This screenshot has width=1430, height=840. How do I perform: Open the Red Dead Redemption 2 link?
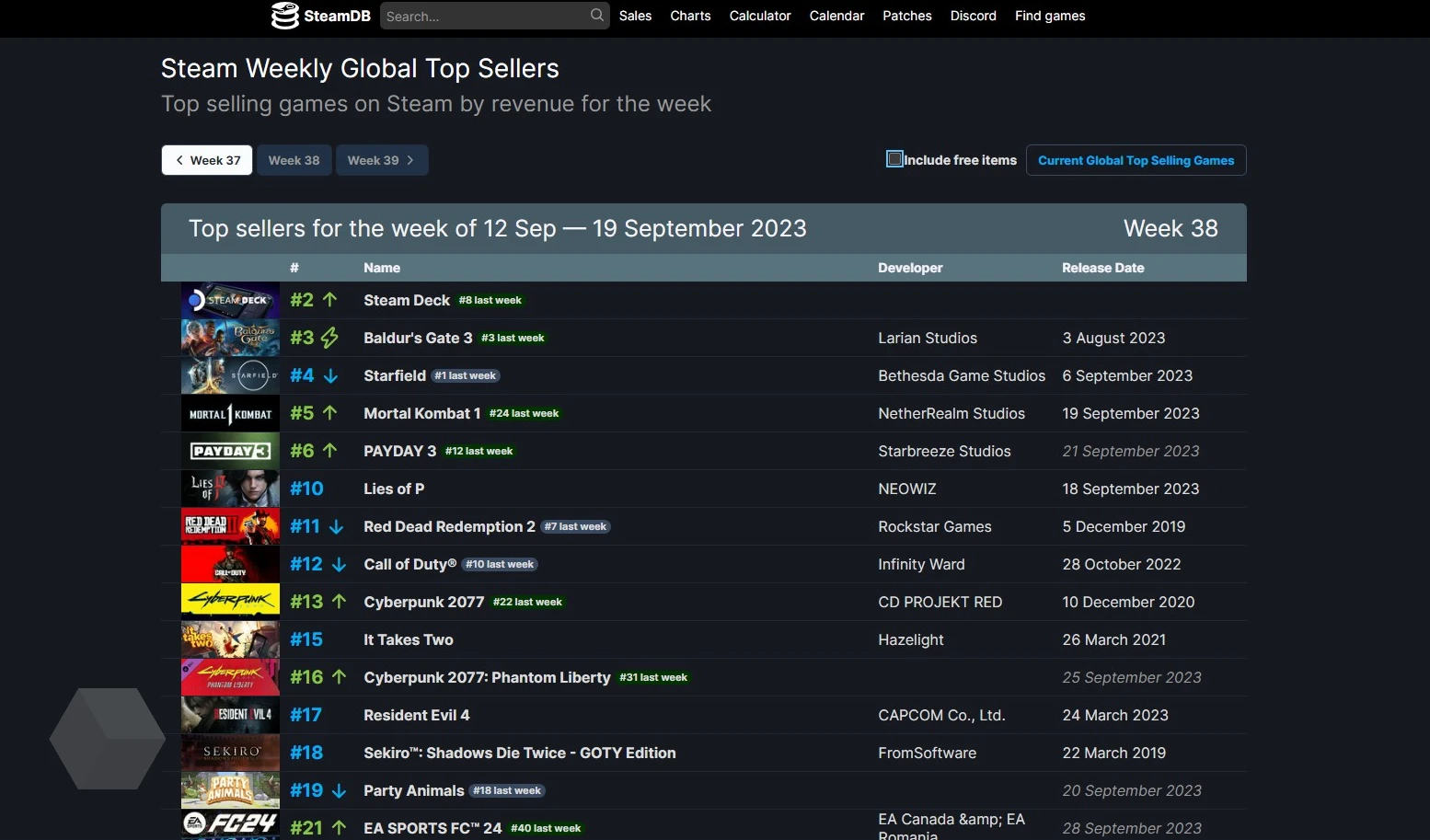449,526
